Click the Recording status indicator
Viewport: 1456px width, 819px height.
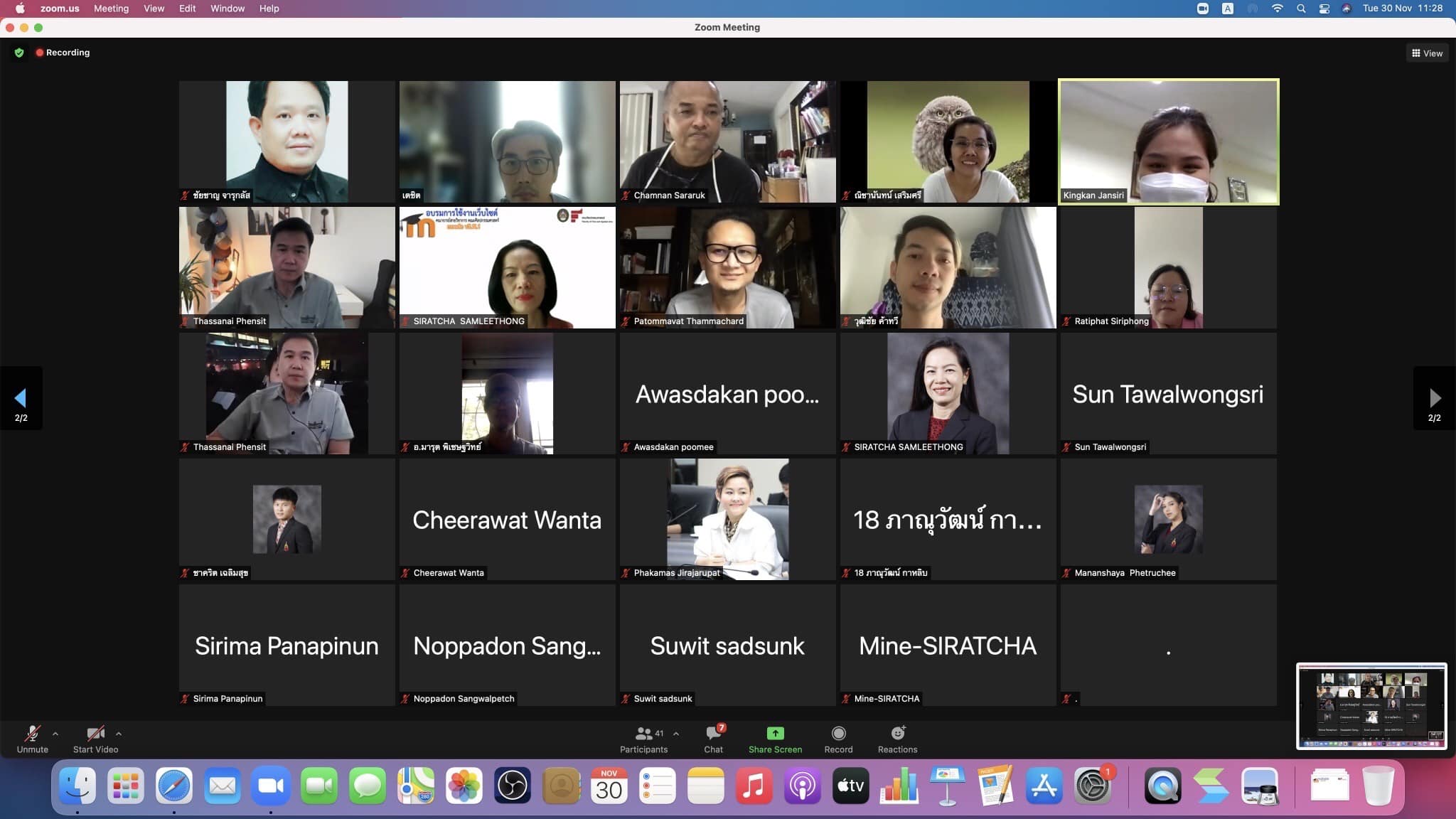pyautogui.click(x=63, y=53)
